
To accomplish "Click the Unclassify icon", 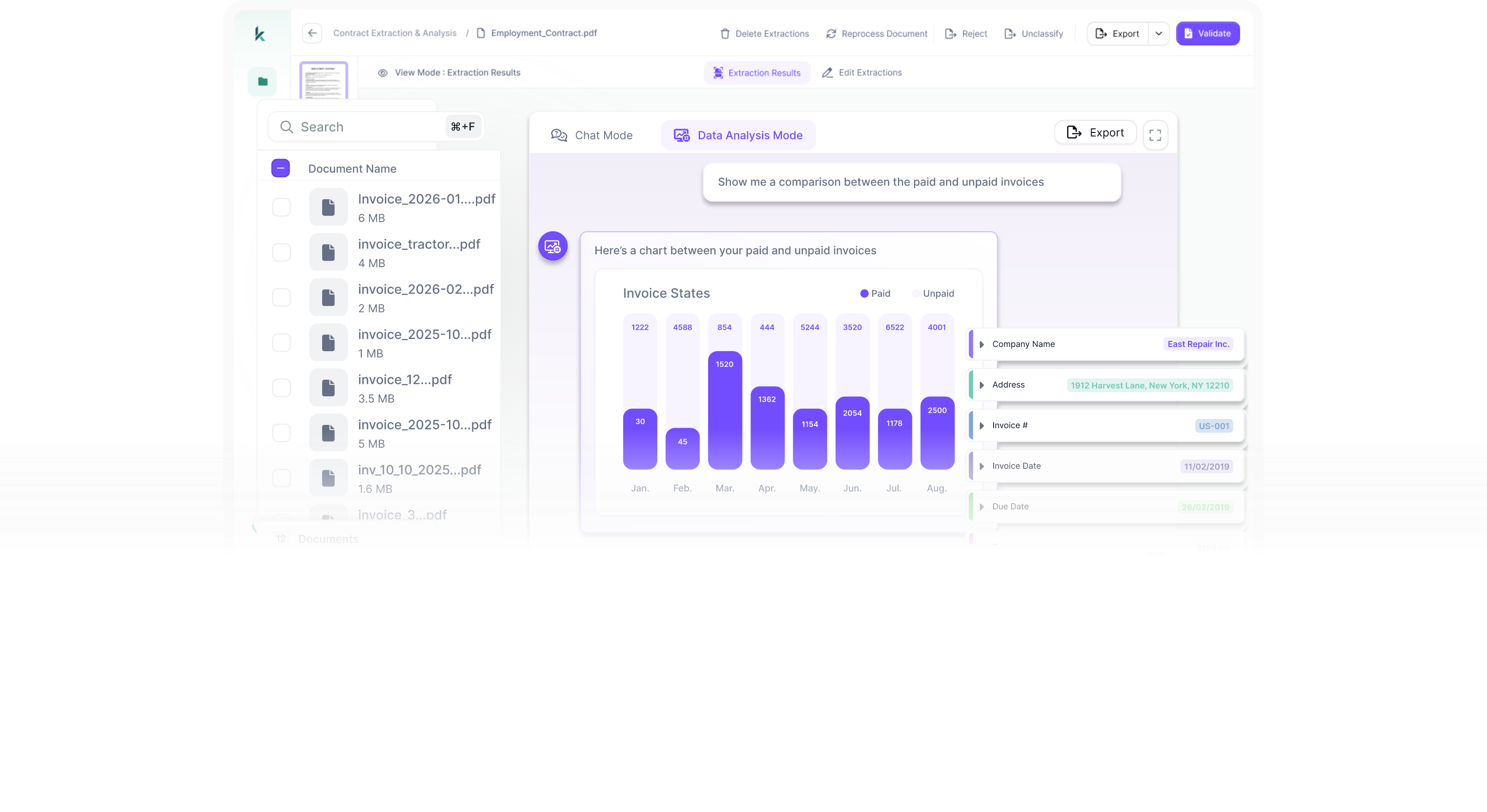I will click(x=1010, y=34).
